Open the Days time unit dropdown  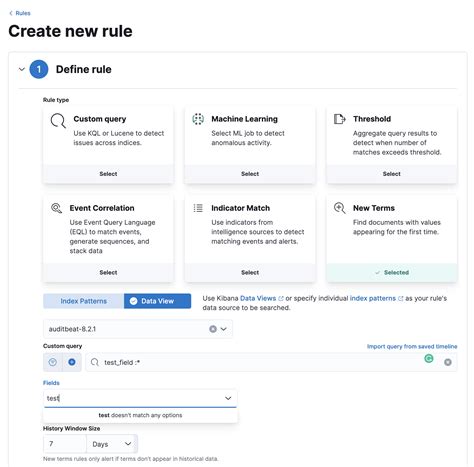(112, 444)
